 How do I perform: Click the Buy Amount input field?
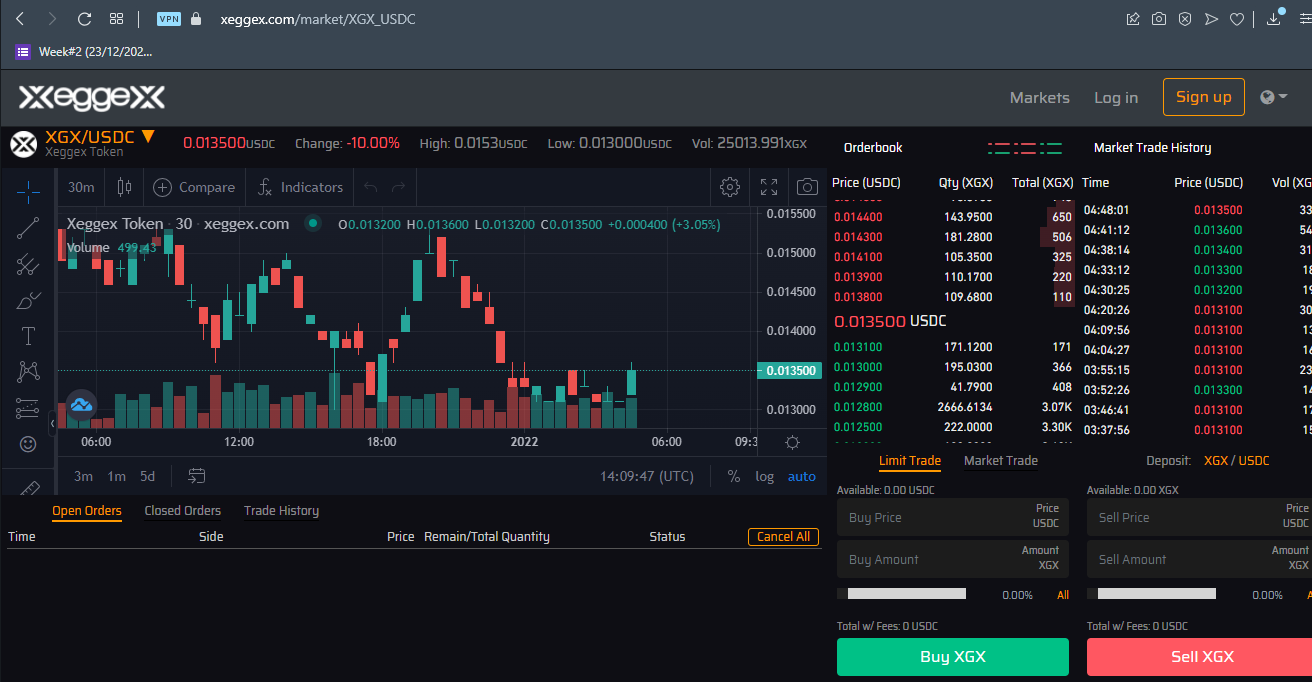tap(953, 559)
